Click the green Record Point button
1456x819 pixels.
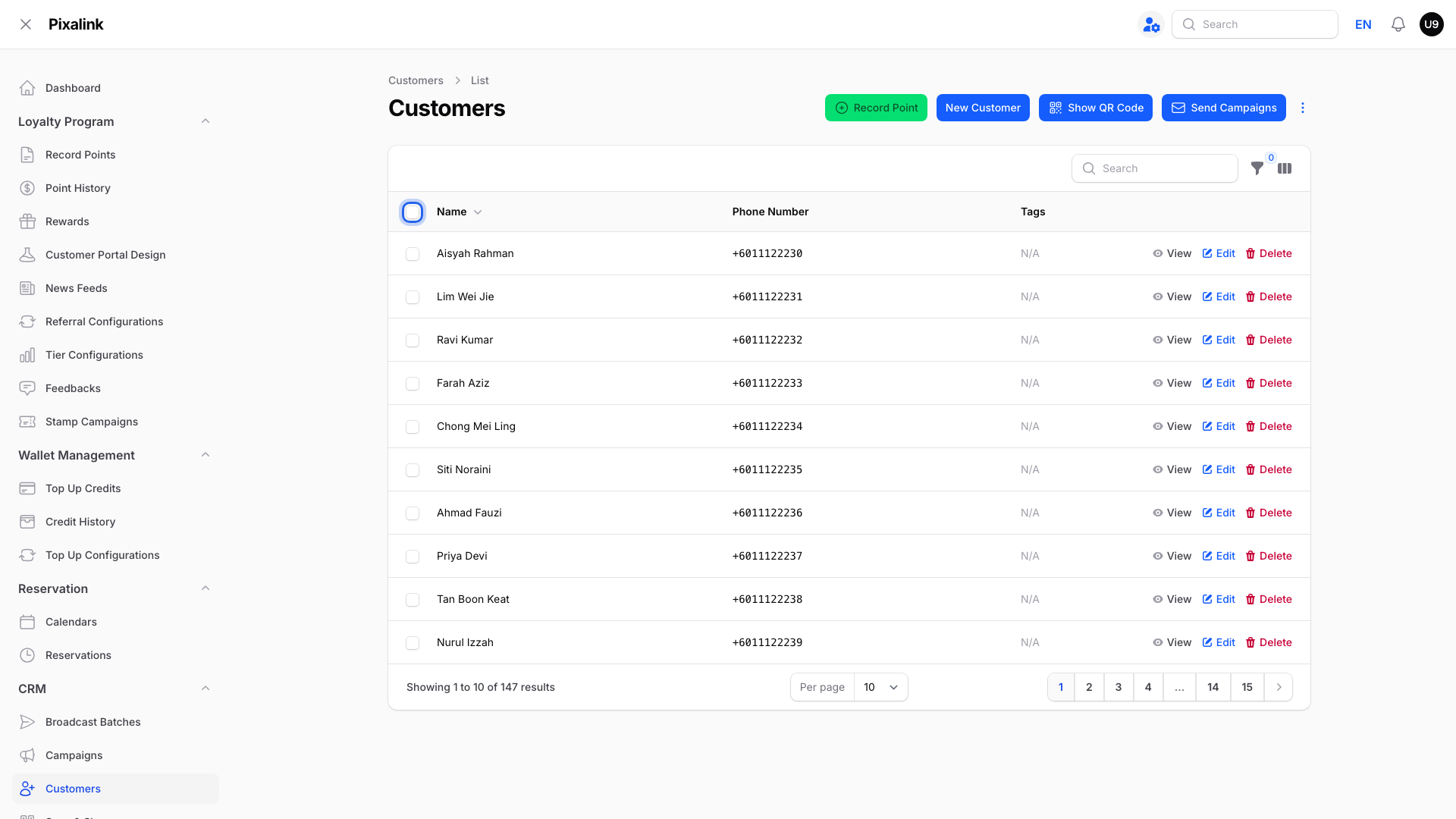pos(876,108)
